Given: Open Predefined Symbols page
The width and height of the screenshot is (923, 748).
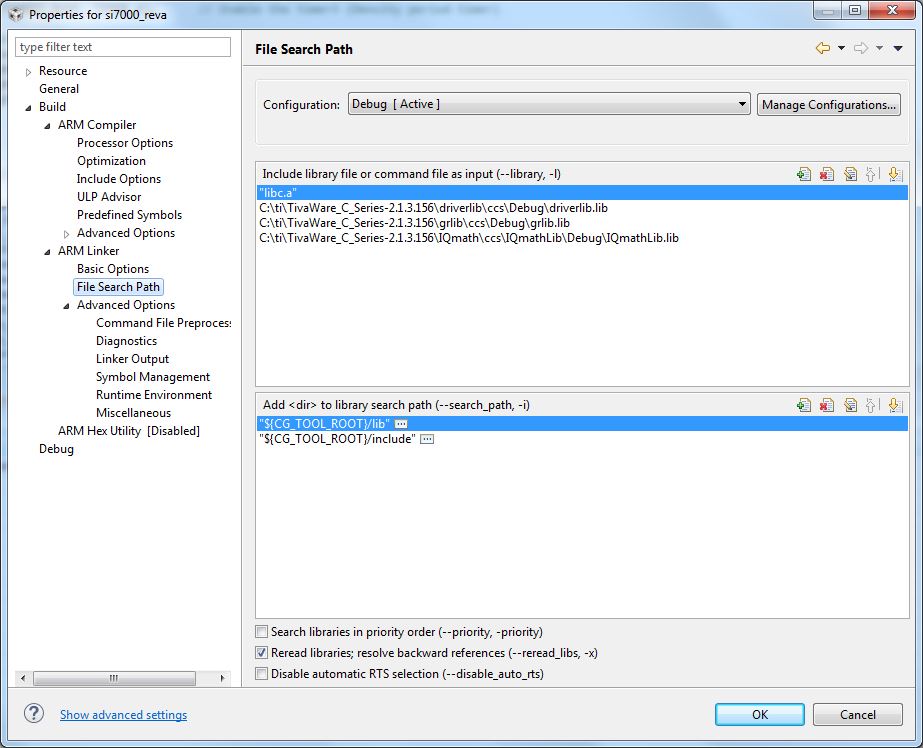Looking at the screenshot, I should pyautogui.click(x=130, y=215).
